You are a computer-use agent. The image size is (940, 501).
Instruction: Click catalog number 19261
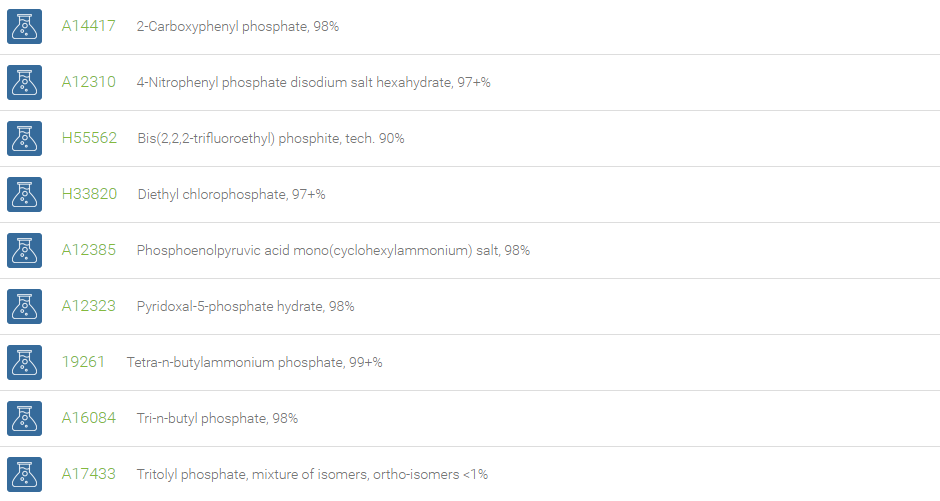click(x=83, y=362)
